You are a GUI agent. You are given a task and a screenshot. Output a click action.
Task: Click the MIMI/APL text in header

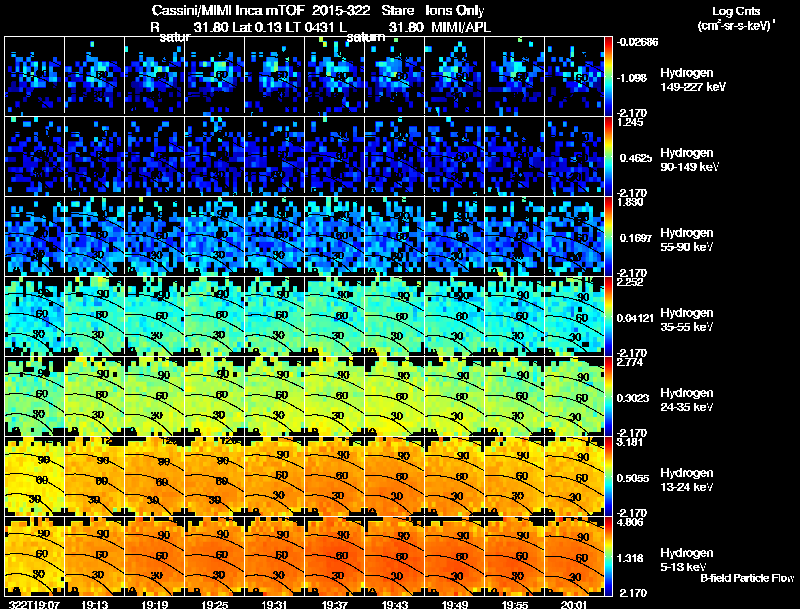tap(461, 27)
